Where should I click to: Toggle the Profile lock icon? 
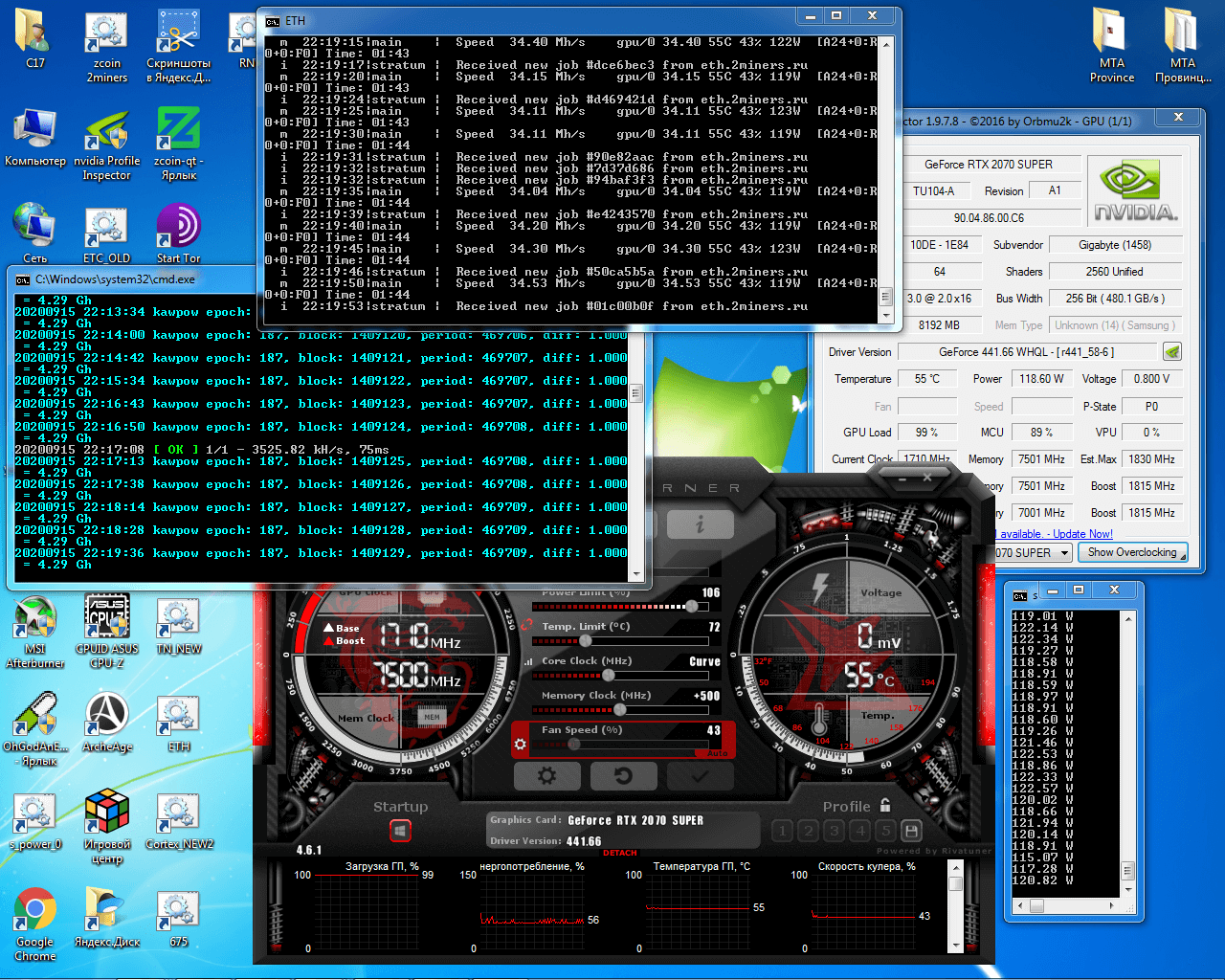click(x=885, y=806)
